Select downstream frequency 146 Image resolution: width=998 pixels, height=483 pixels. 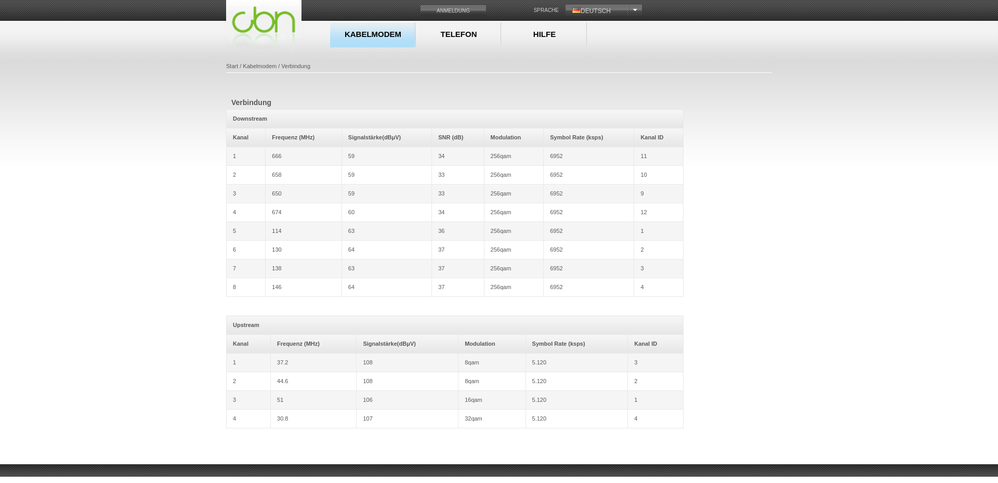coord(276,288)
